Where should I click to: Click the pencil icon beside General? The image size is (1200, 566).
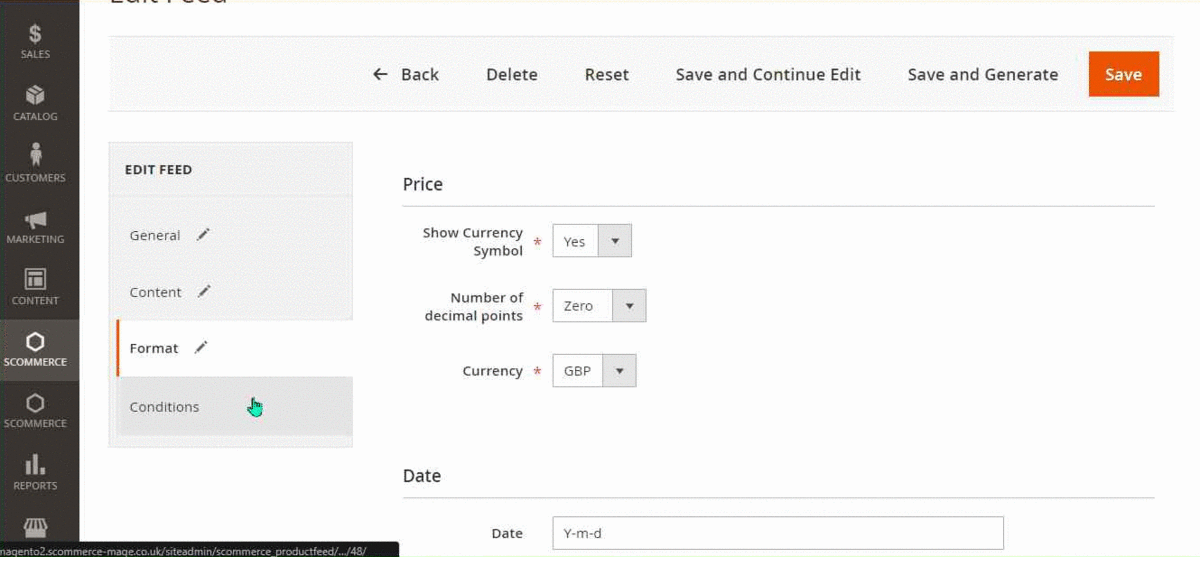pos(204,234)
